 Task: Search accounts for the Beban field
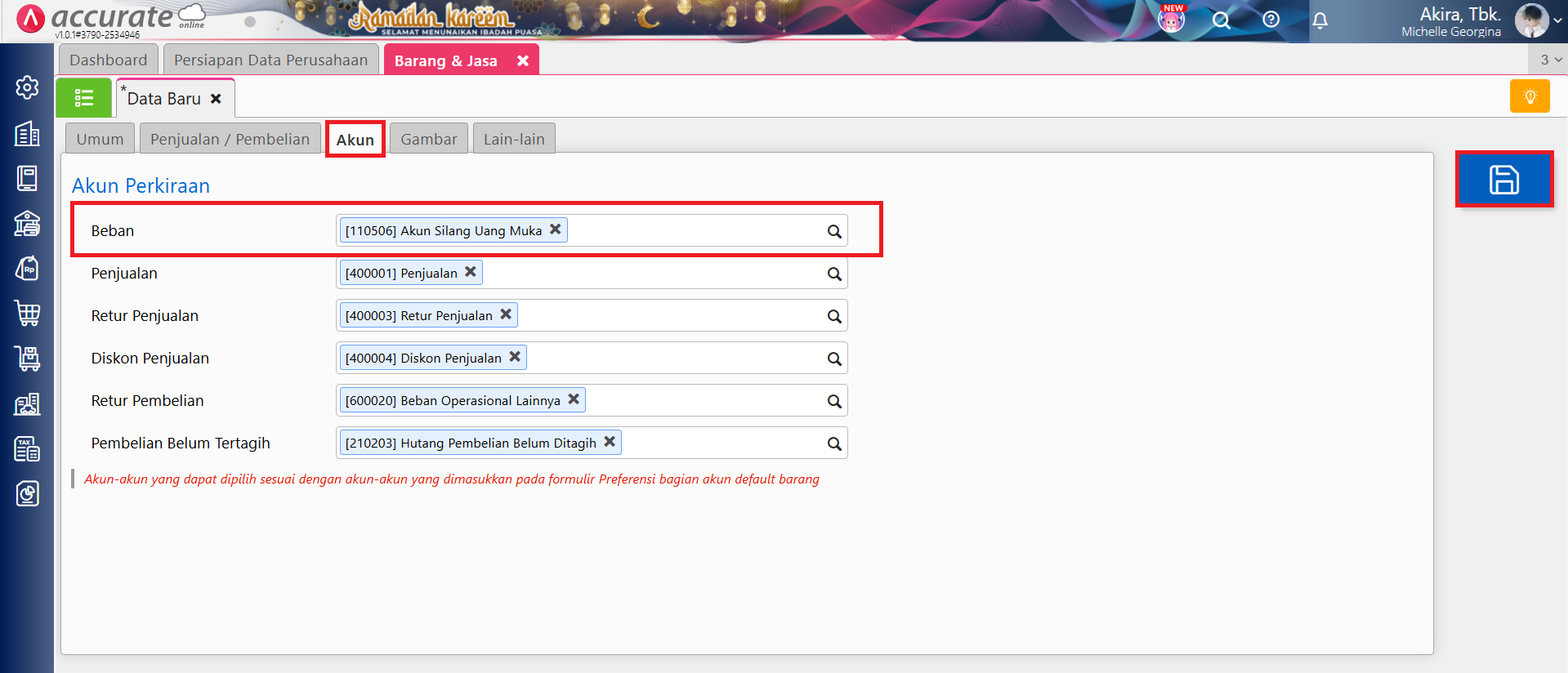coord(833,231)
